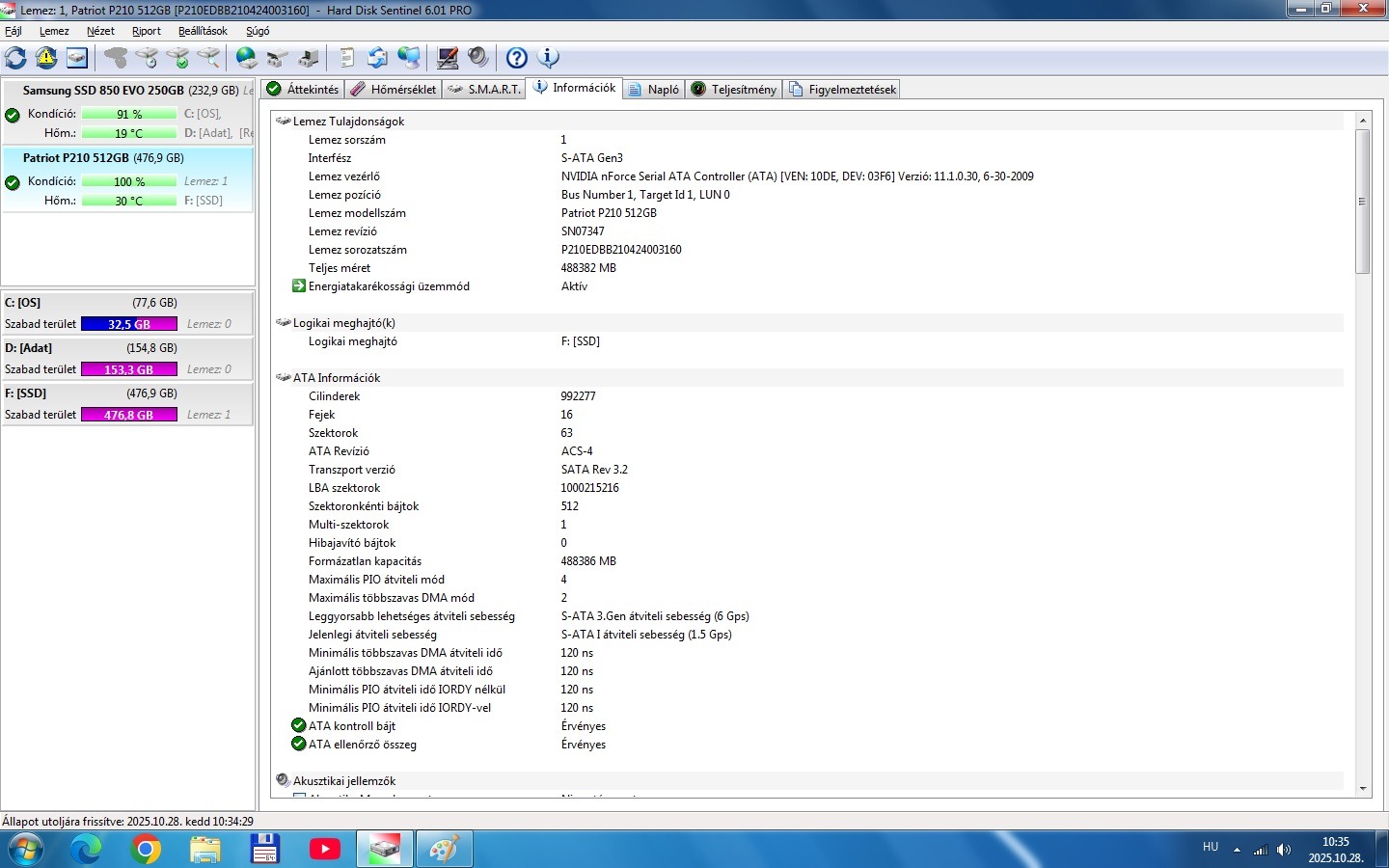Open help with the question mark icon
The image size is (1389, 868).
coord(517,58)
